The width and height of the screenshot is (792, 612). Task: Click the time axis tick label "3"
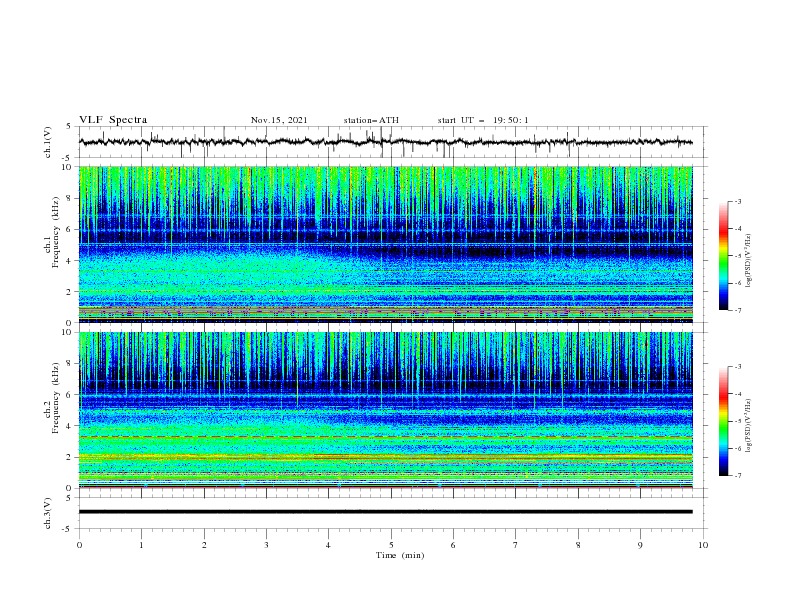pyautogui.click(x=266, y=545)
